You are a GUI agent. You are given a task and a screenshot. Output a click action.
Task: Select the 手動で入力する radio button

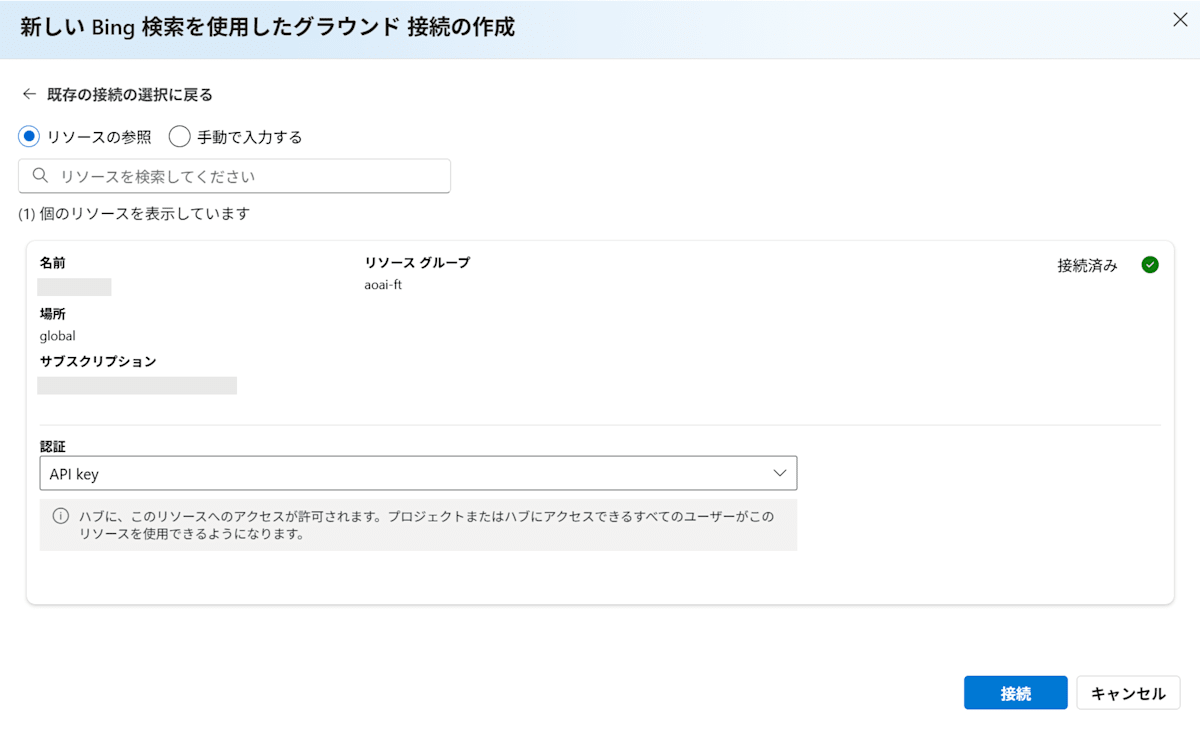coord(179,136)
